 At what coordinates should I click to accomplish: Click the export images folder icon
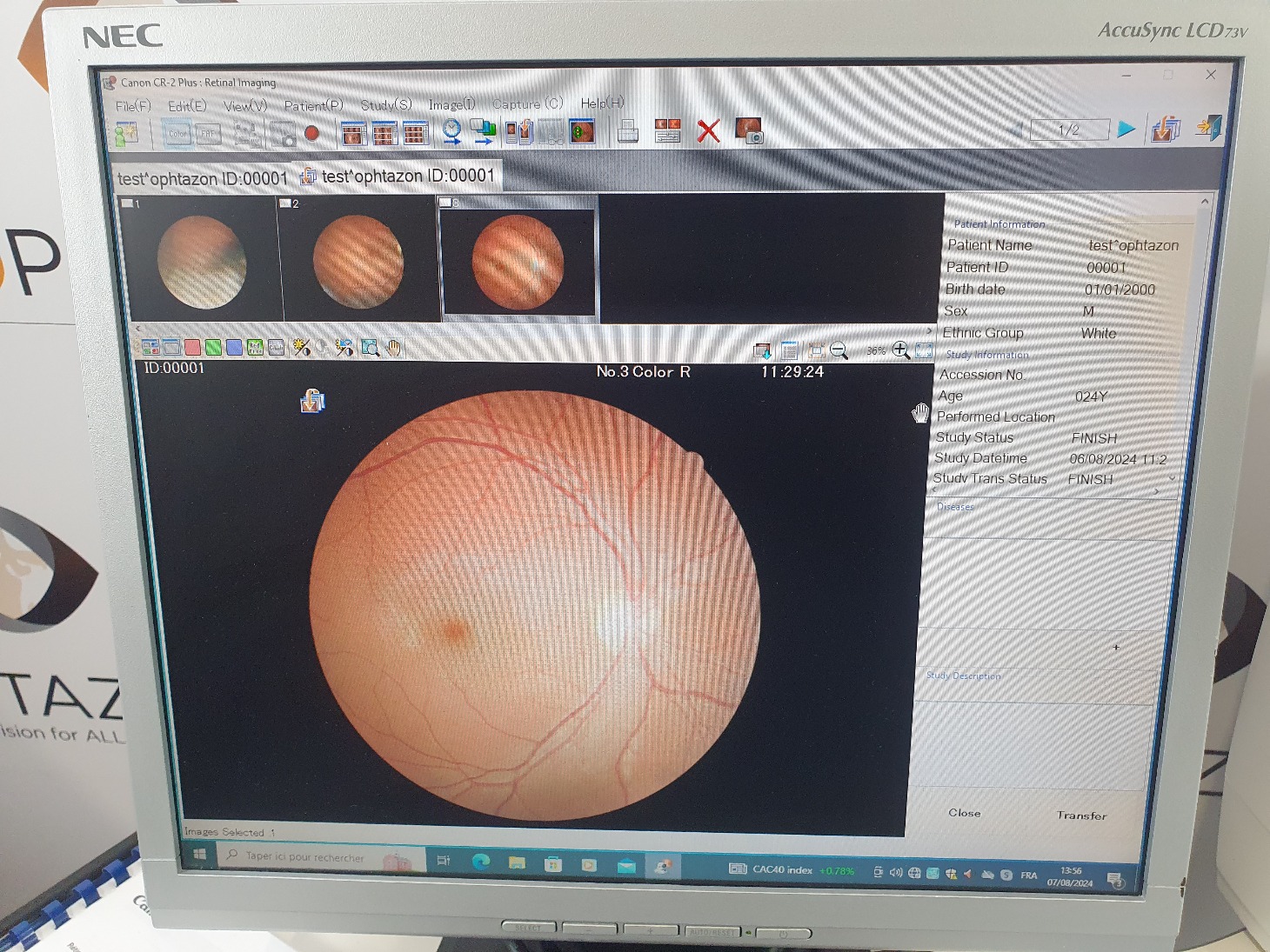(x=1165, y=130)
